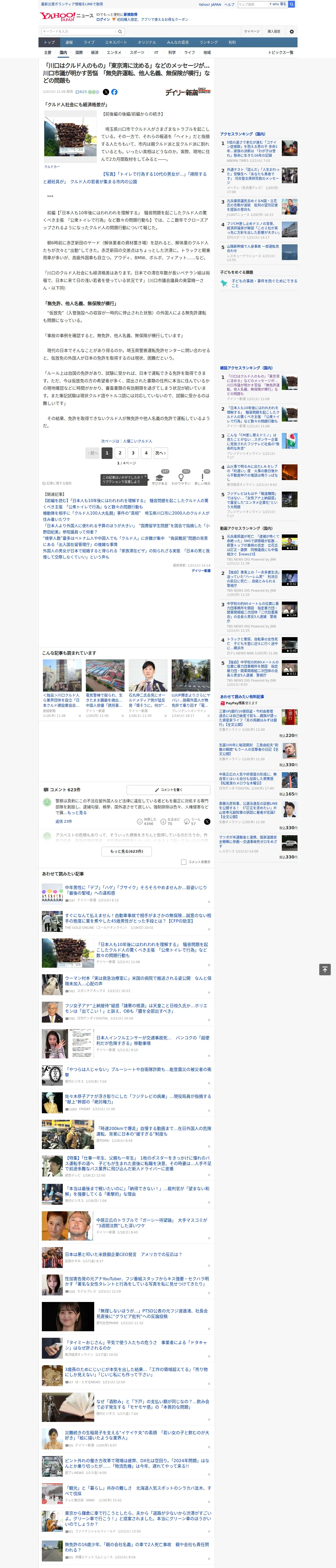Open the 有料 tab

[232, 43]
